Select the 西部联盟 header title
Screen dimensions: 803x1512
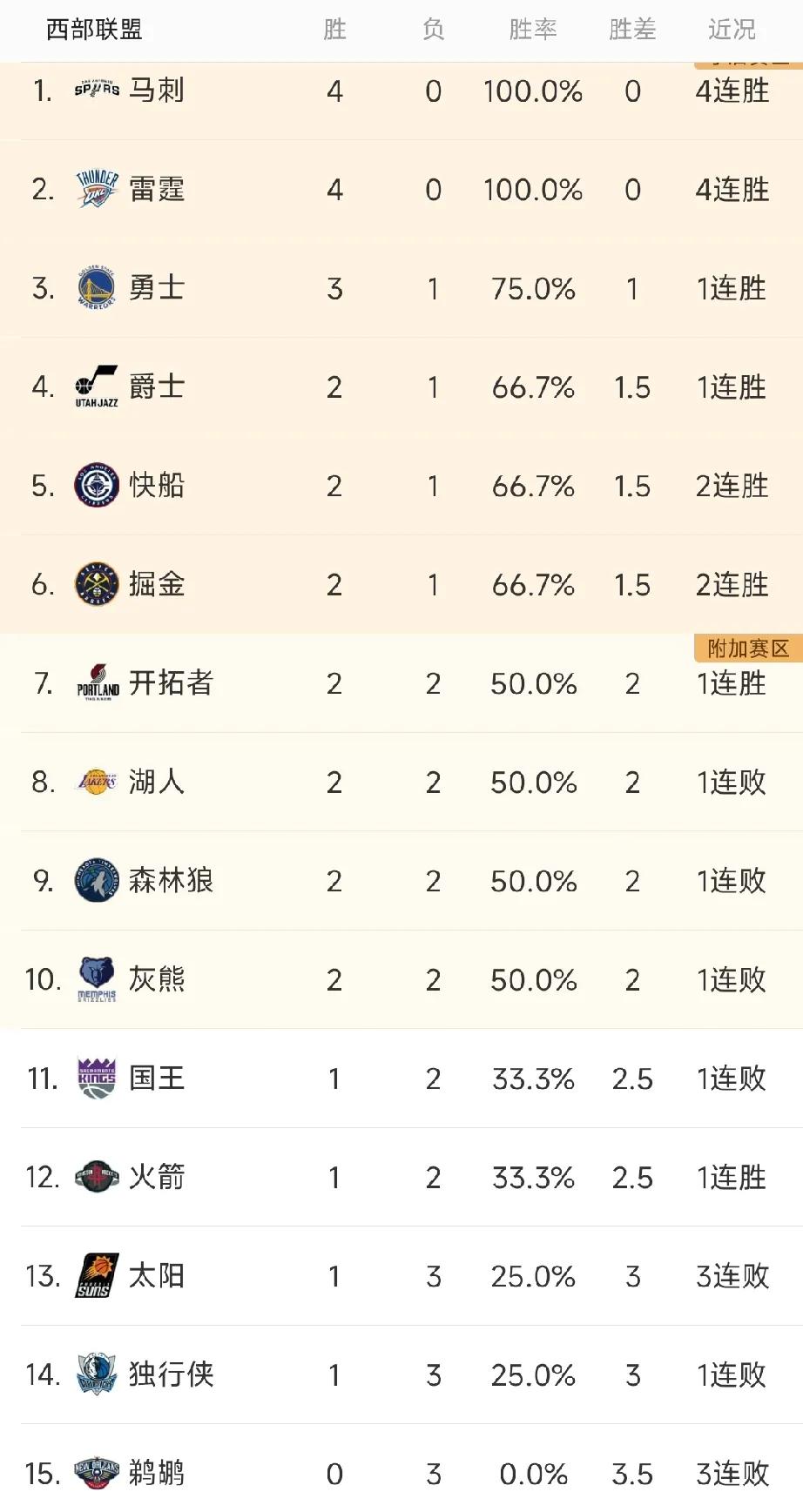tap(94, 30)
